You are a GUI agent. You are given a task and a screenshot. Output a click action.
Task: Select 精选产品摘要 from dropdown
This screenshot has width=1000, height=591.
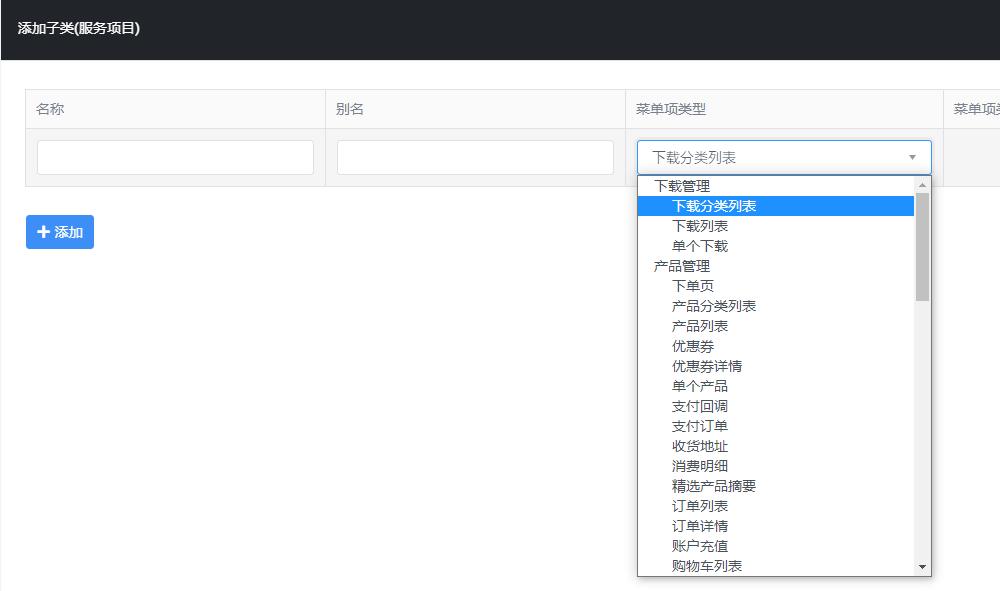(x=714, y=486)
